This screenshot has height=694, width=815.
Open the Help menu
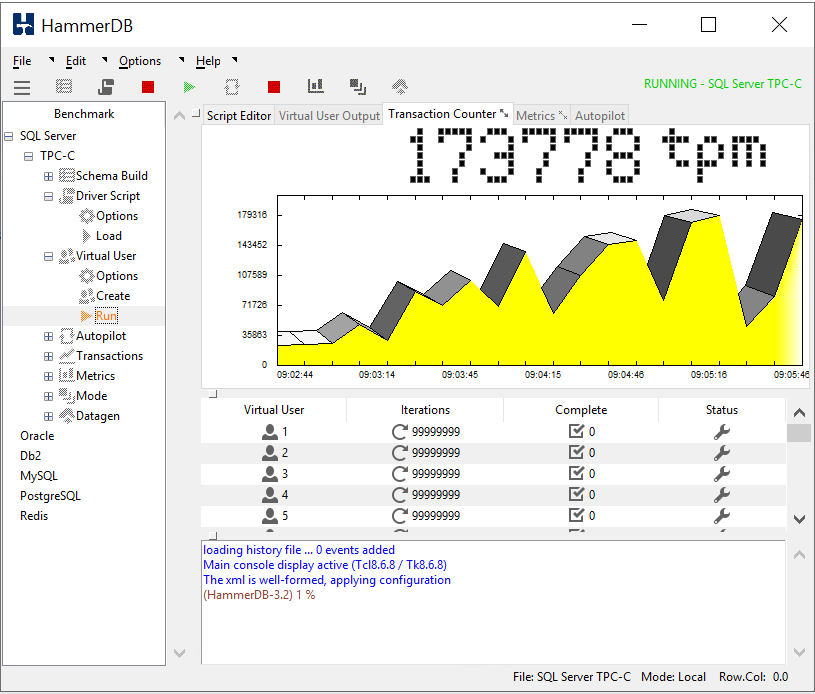tap(208, 61)
